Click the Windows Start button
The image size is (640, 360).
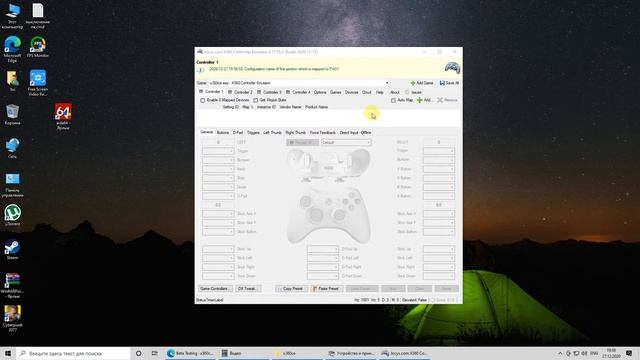point(8,353)
